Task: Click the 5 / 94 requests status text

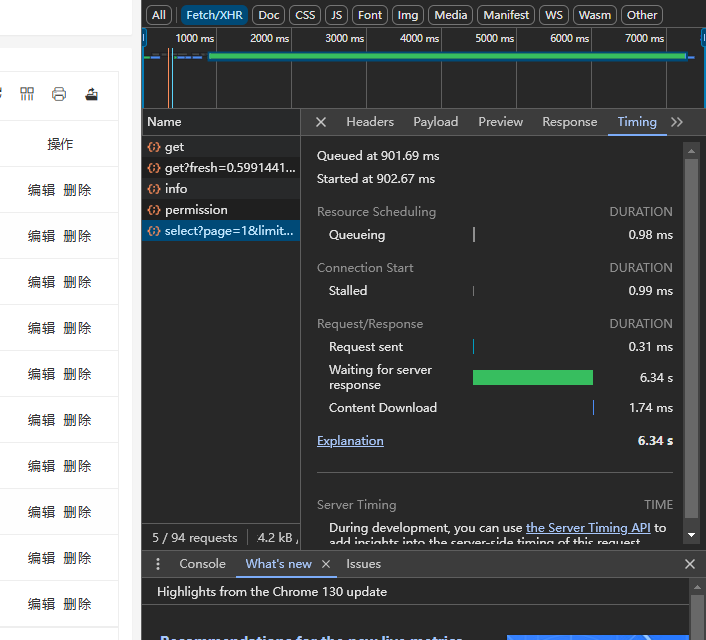Action: [x=195, y=538]
